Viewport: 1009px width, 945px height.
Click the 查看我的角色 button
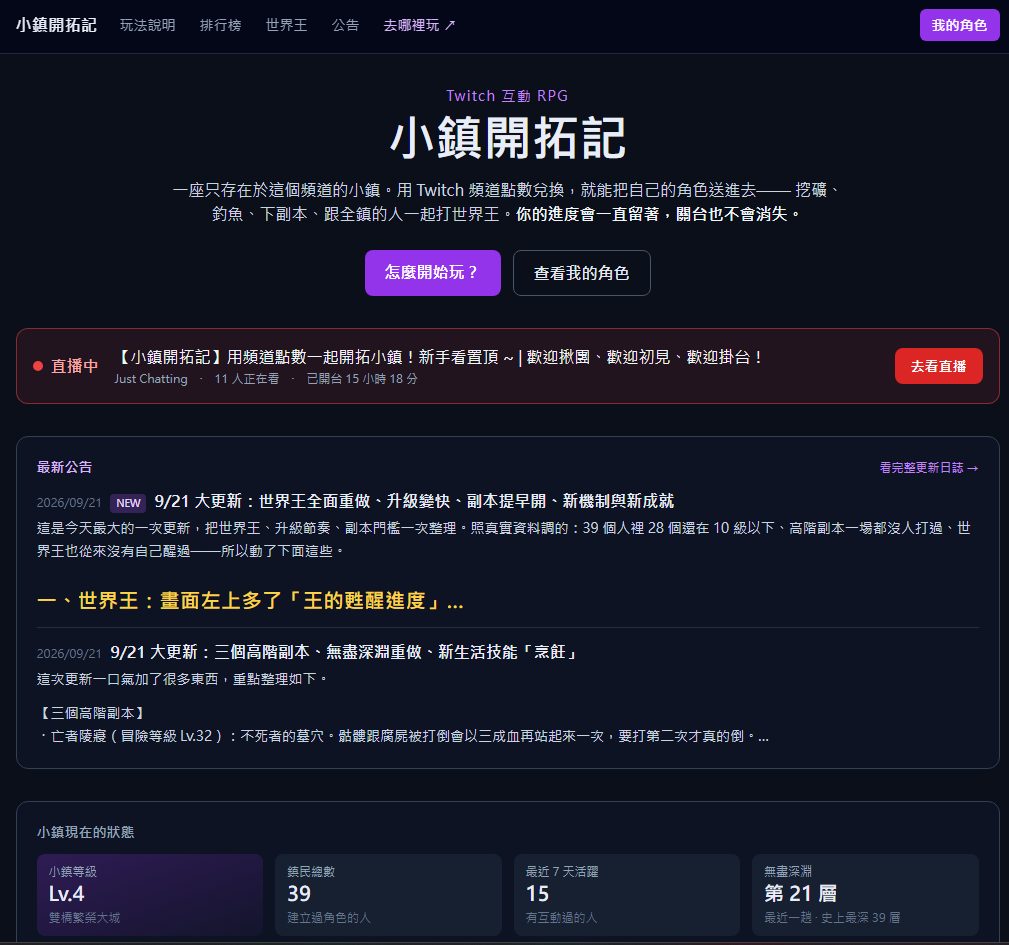[581, 273]
